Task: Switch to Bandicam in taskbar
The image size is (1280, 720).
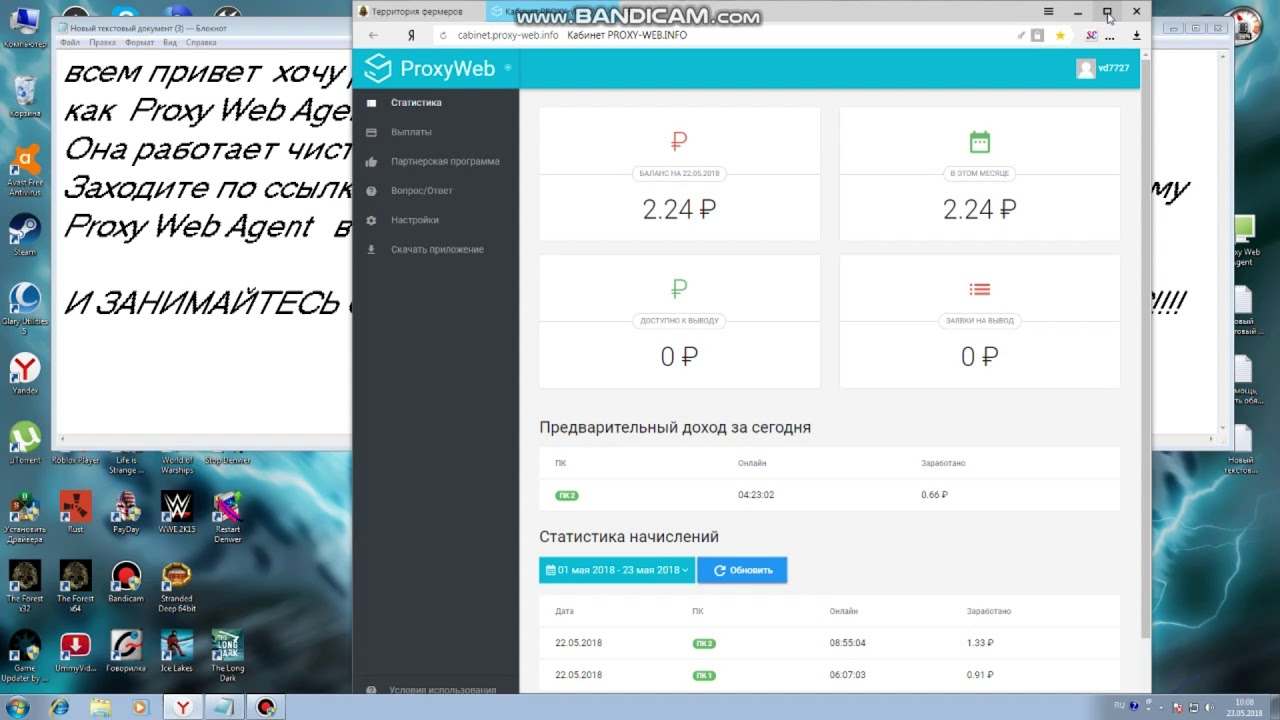Action: (x=266, y=707)
